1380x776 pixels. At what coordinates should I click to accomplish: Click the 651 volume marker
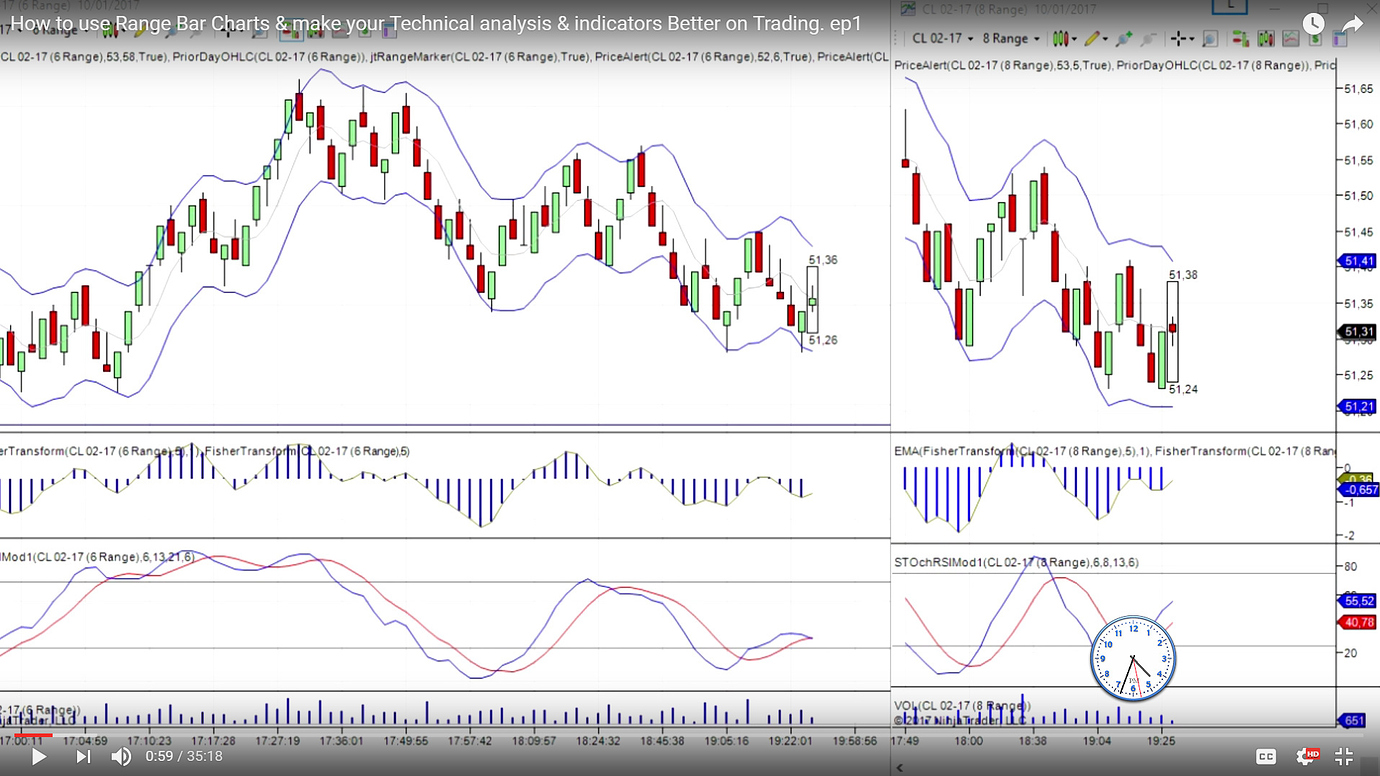[x=1353, y=720]
